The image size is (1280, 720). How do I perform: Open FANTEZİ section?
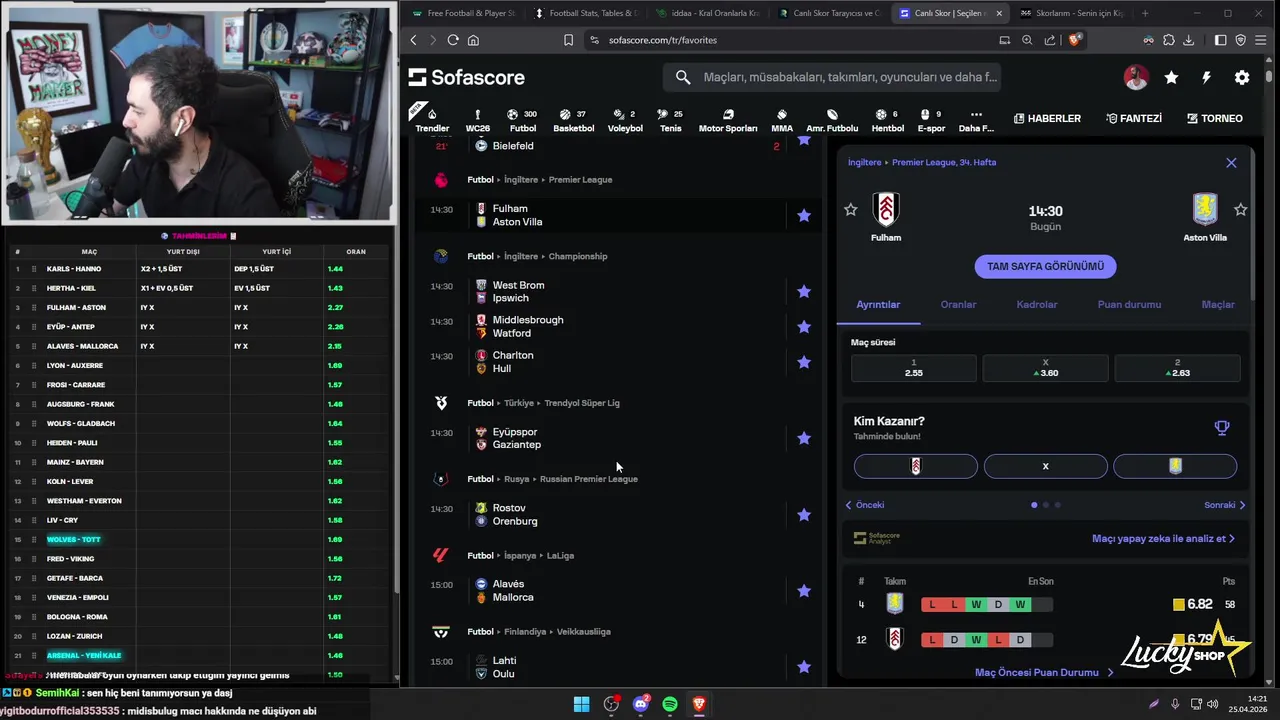click(x=1134, y=118)
